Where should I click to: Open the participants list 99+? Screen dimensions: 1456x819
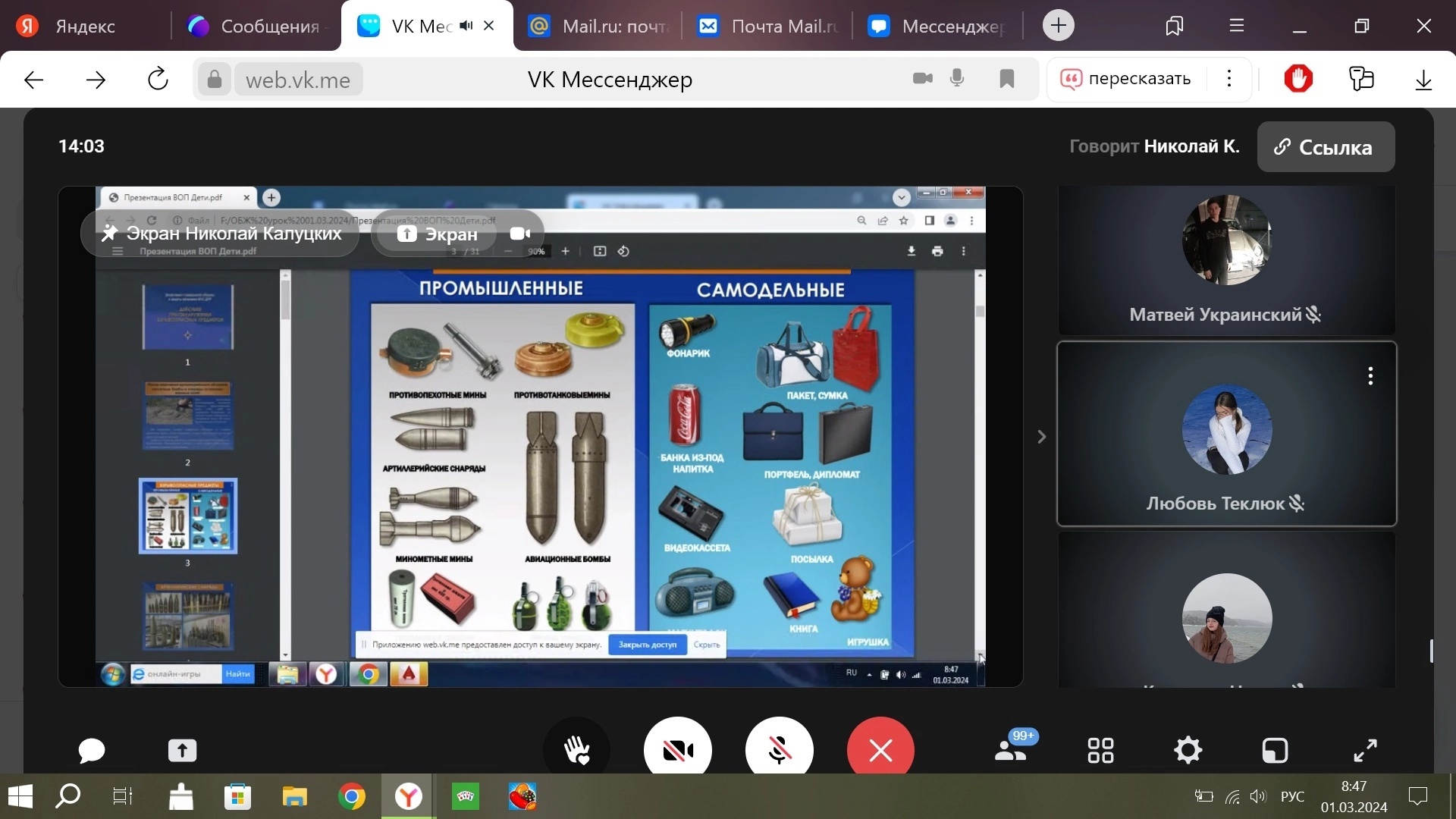(1015, 747)
